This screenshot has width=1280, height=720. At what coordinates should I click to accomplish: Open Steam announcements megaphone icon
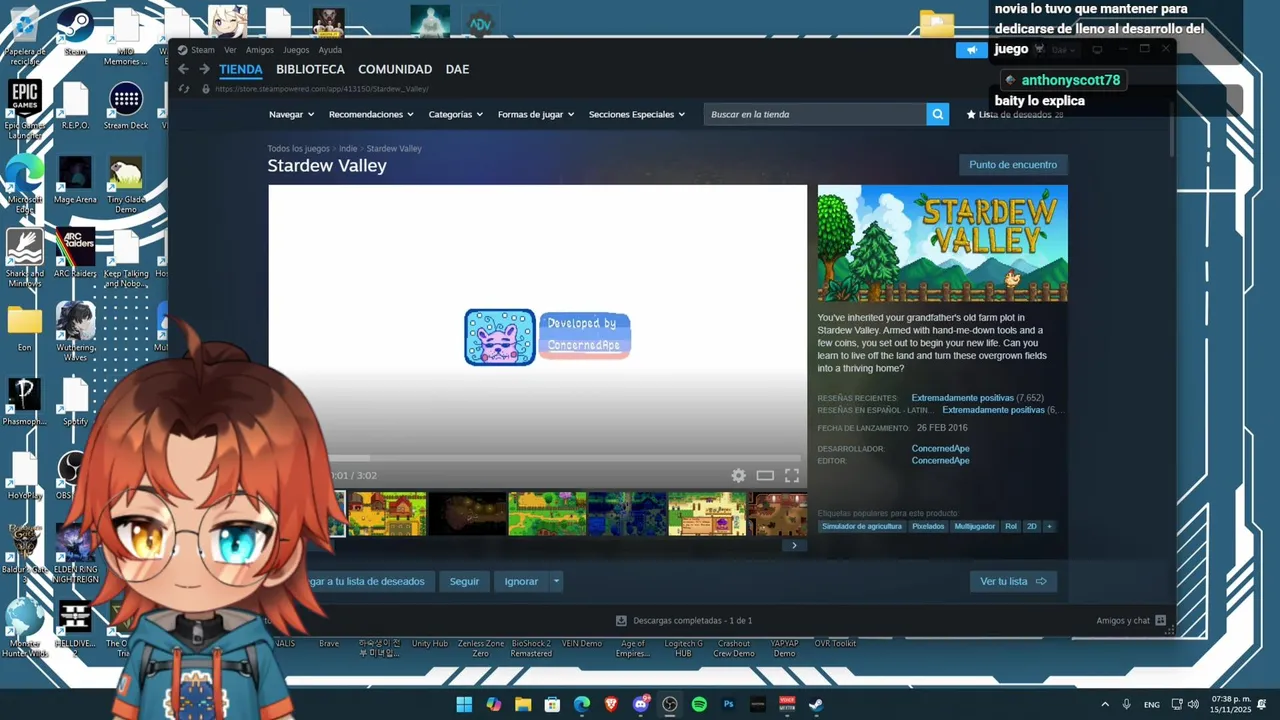point(971,50)
